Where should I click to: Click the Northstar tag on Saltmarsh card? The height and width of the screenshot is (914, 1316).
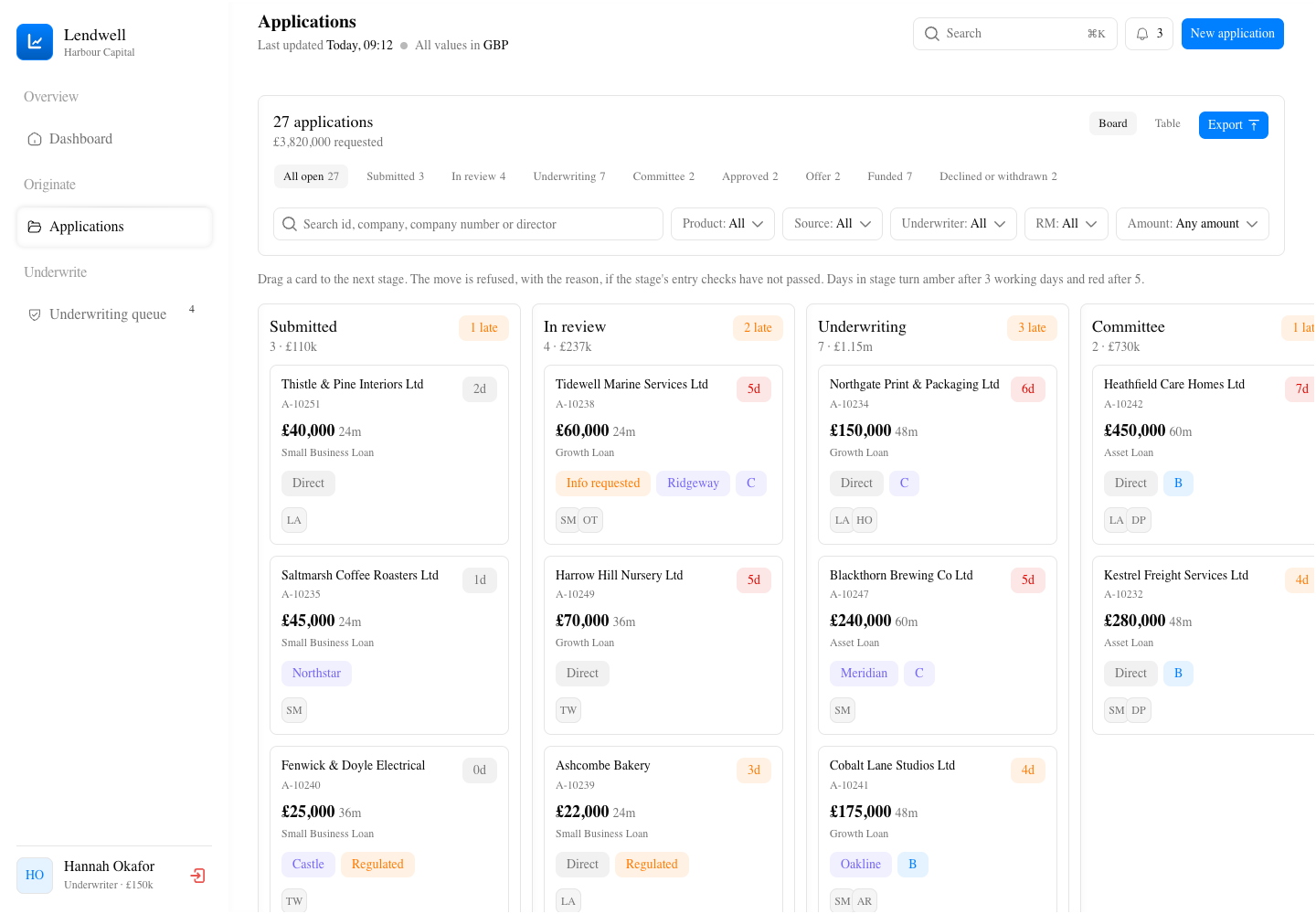[x=316, y=674]
